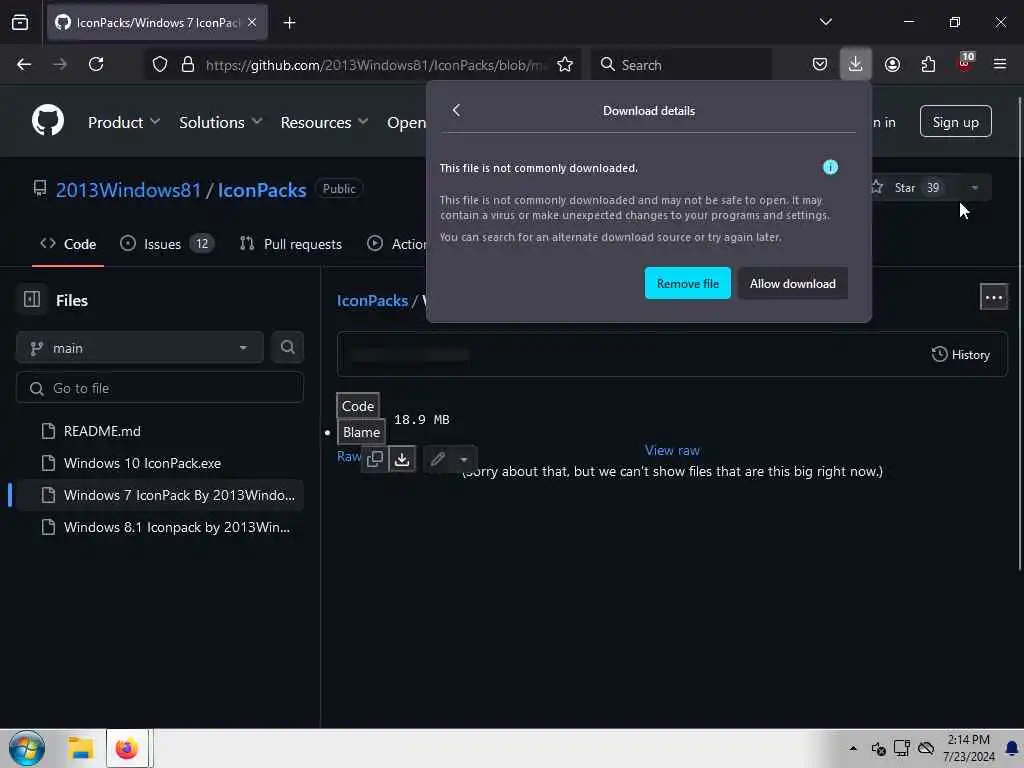
Task: Click the blue info icon in download panel
Action: point(830,167)
